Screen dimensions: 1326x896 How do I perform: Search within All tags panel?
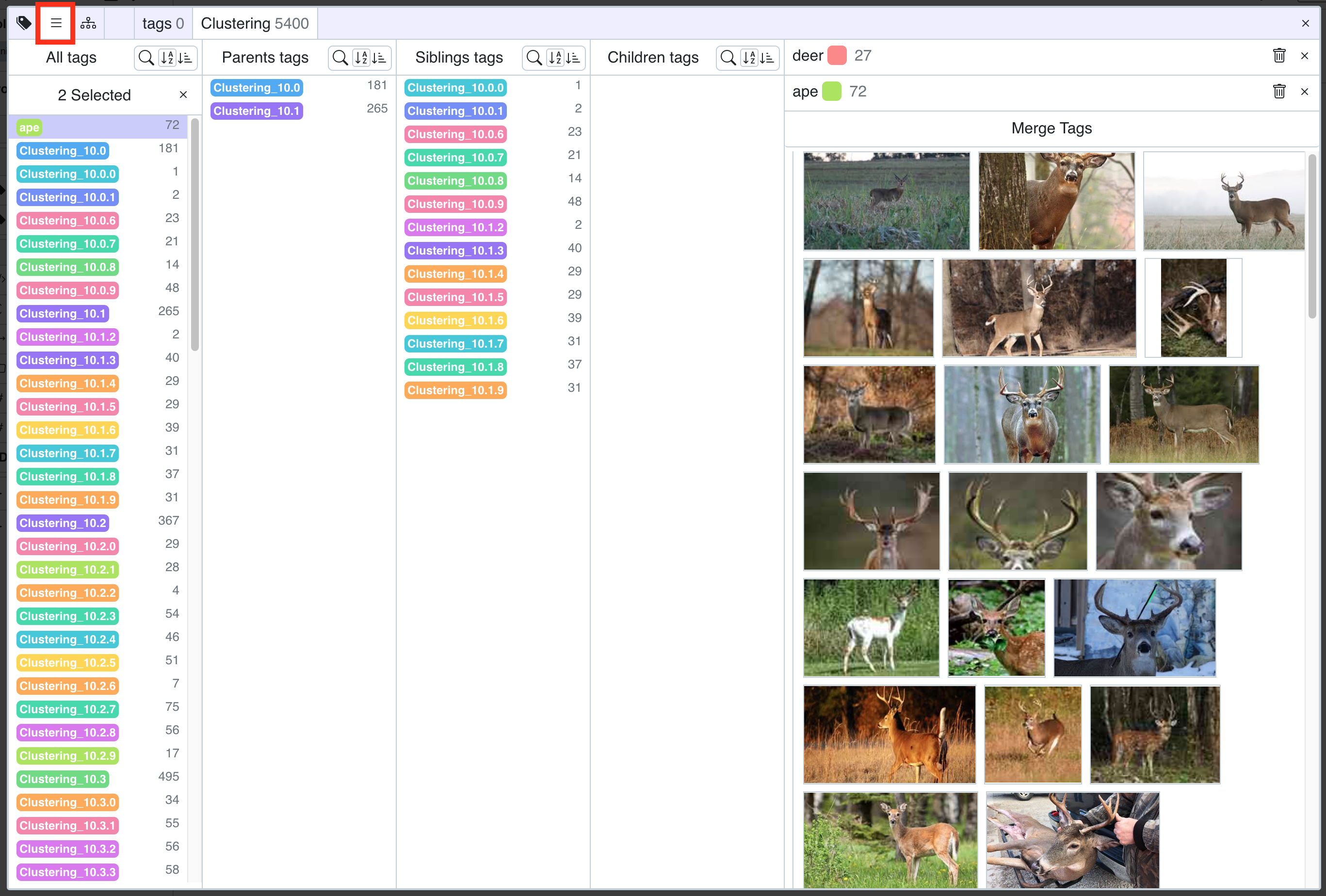pyautogui.click(x=146, y=58)
